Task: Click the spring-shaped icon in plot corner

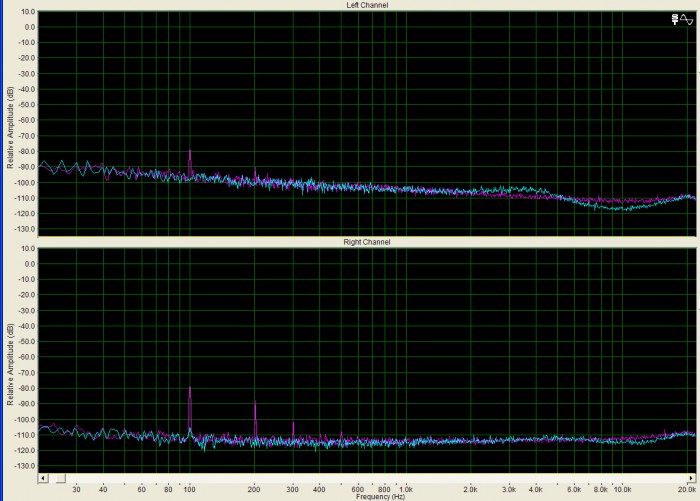Action: click(x=675, y=19)
